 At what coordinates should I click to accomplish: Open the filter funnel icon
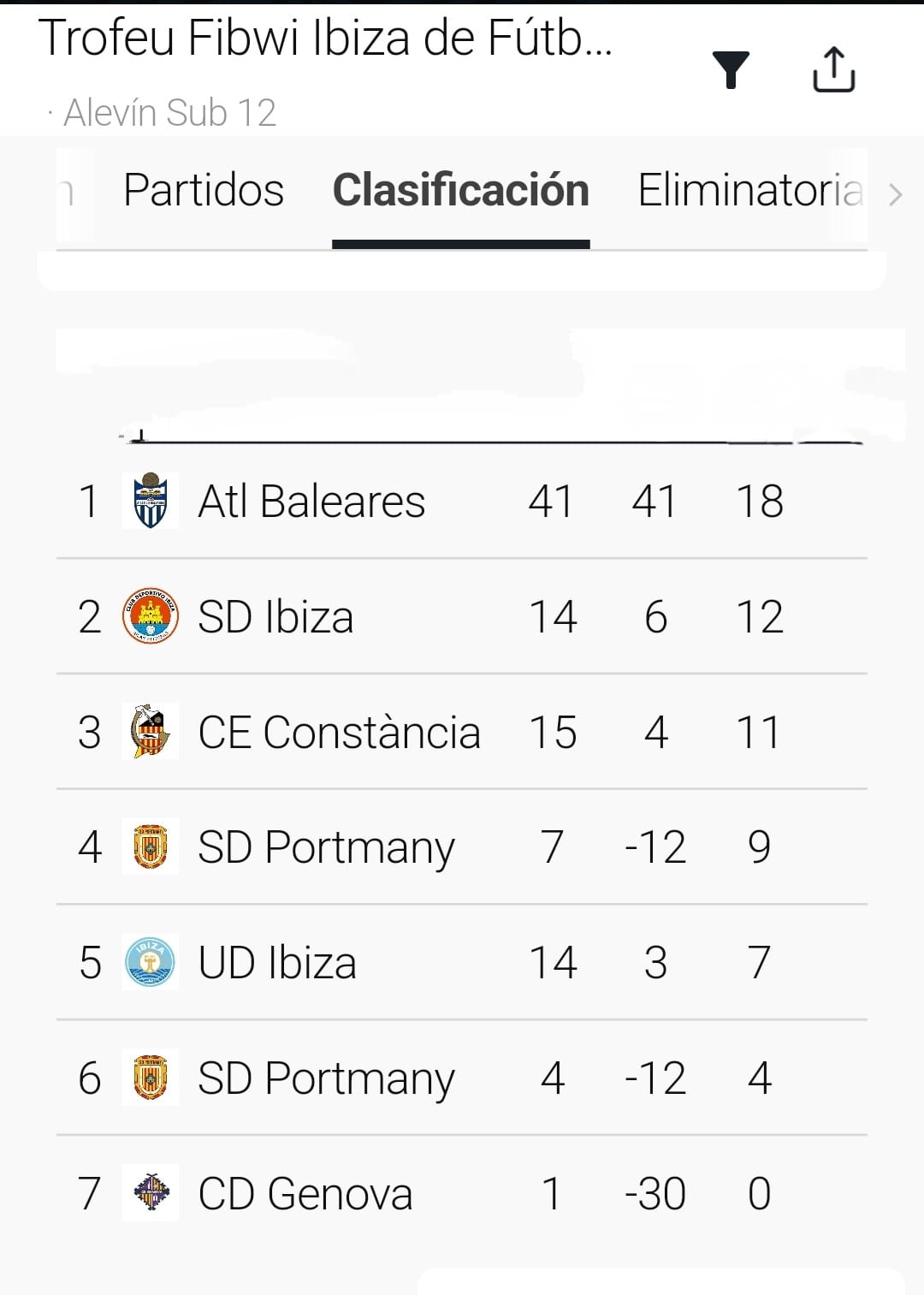(x=731, y=69)
